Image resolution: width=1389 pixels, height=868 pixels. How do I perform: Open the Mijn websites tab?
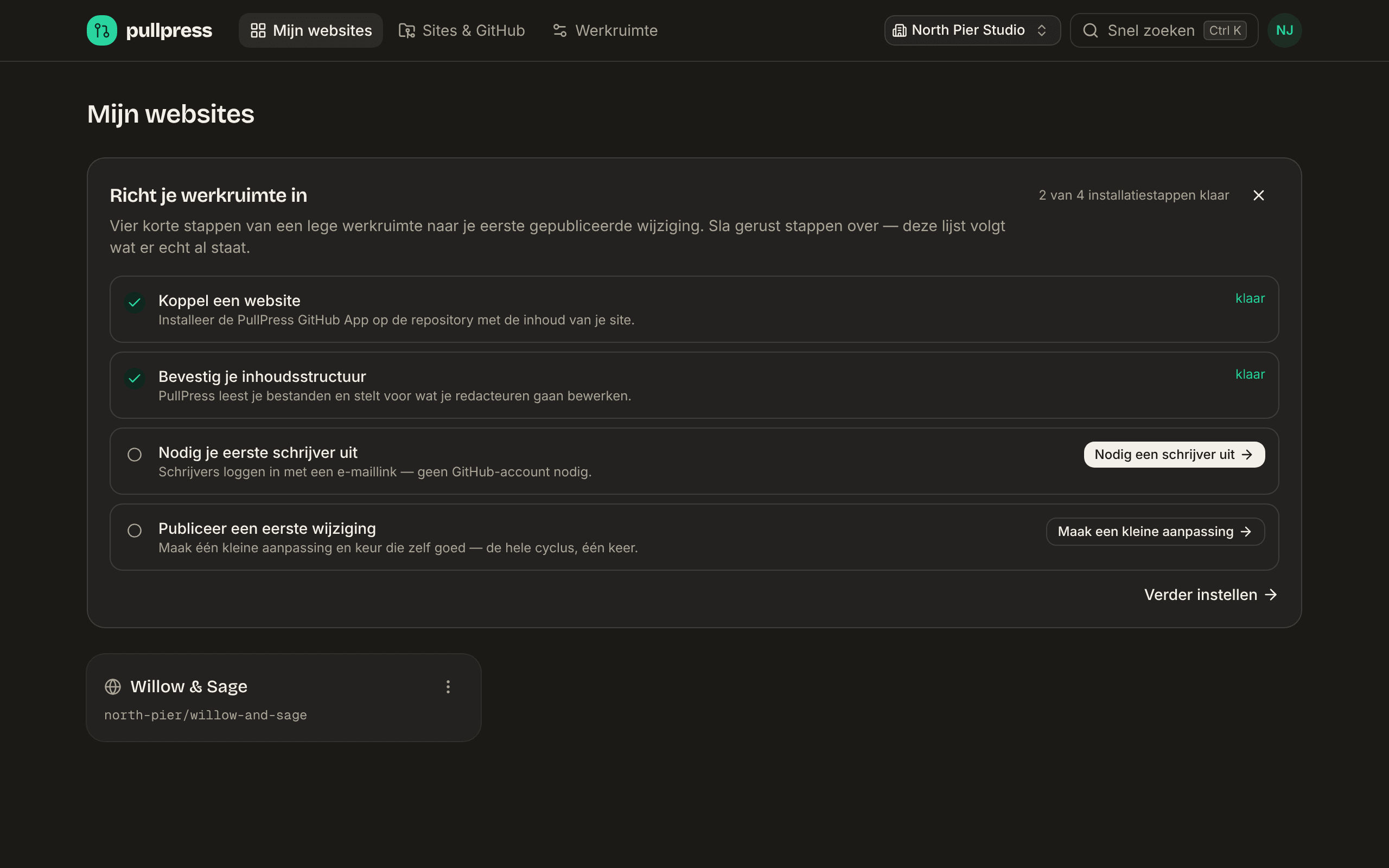(x=310, y=30)
